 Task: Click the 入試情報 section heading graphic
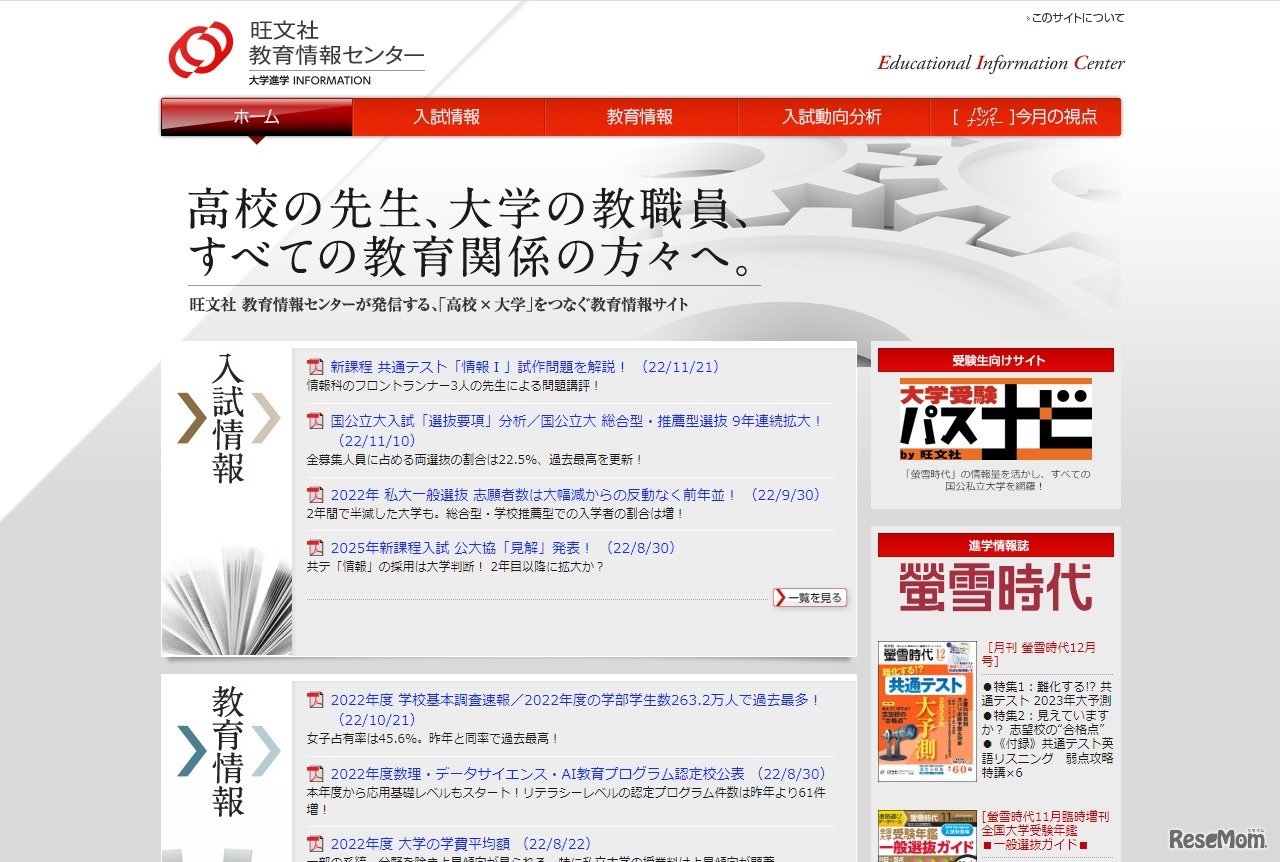click(228, 418)
